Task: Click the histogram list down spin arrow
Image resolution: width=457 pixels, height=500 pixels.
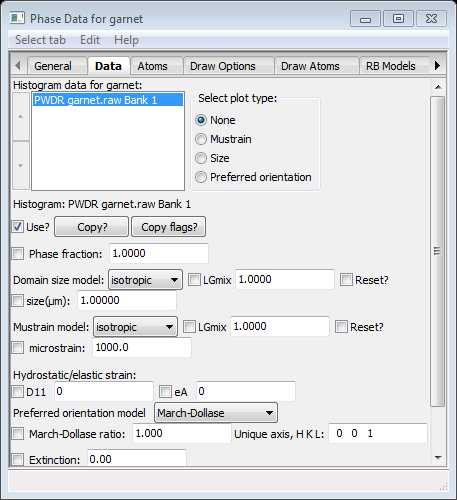Action: pyautogui.click(x=21, y=165)
